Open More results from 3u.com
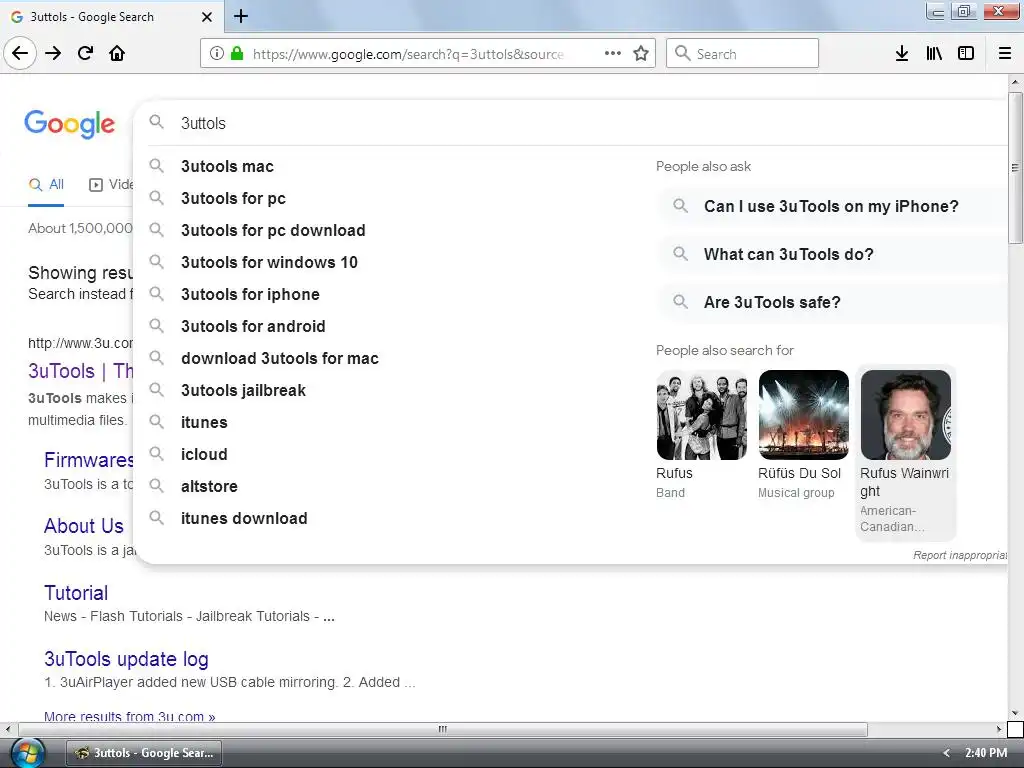 tap(129, 716)
